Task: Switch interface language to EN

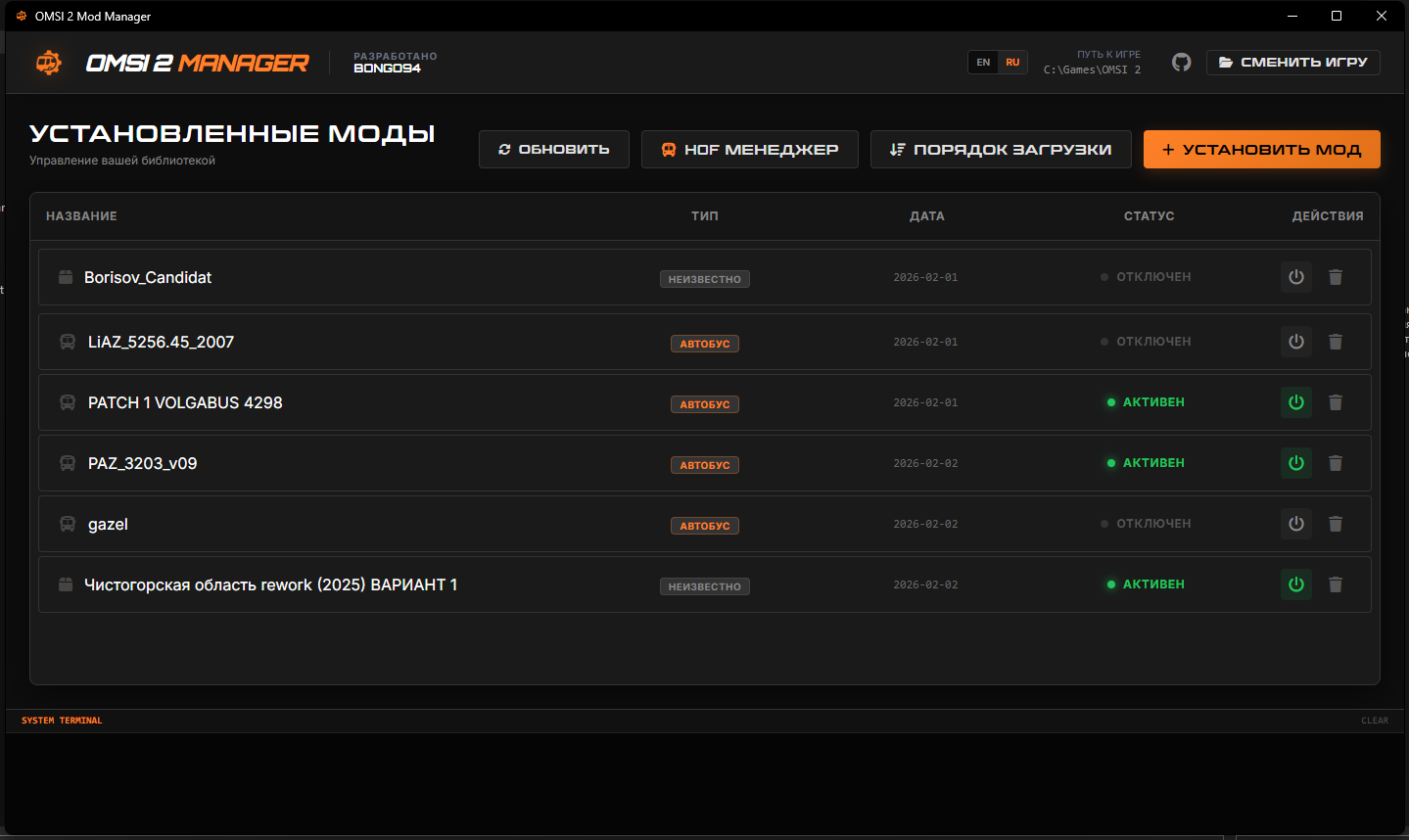Action: [x=983, y=63]
